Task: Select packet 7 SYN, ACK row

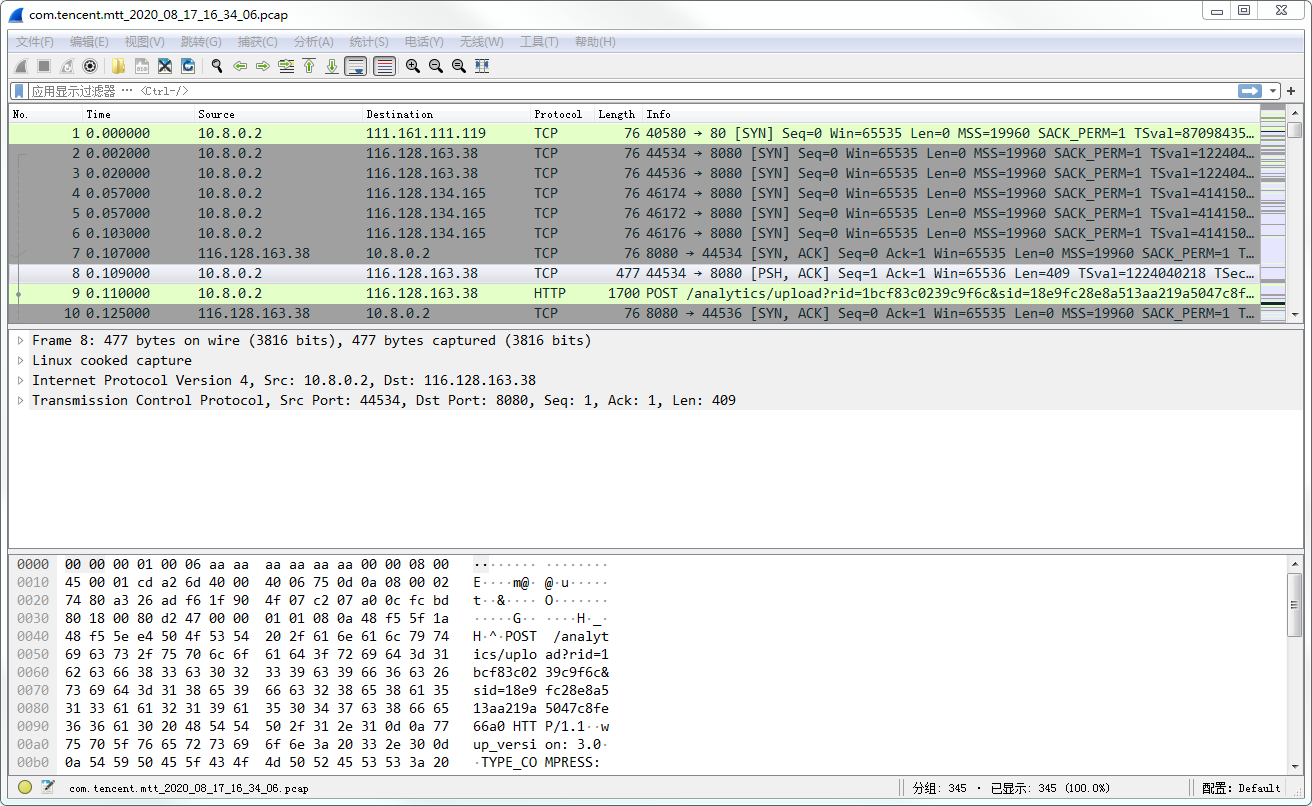Action: click(x=634, y=253)
